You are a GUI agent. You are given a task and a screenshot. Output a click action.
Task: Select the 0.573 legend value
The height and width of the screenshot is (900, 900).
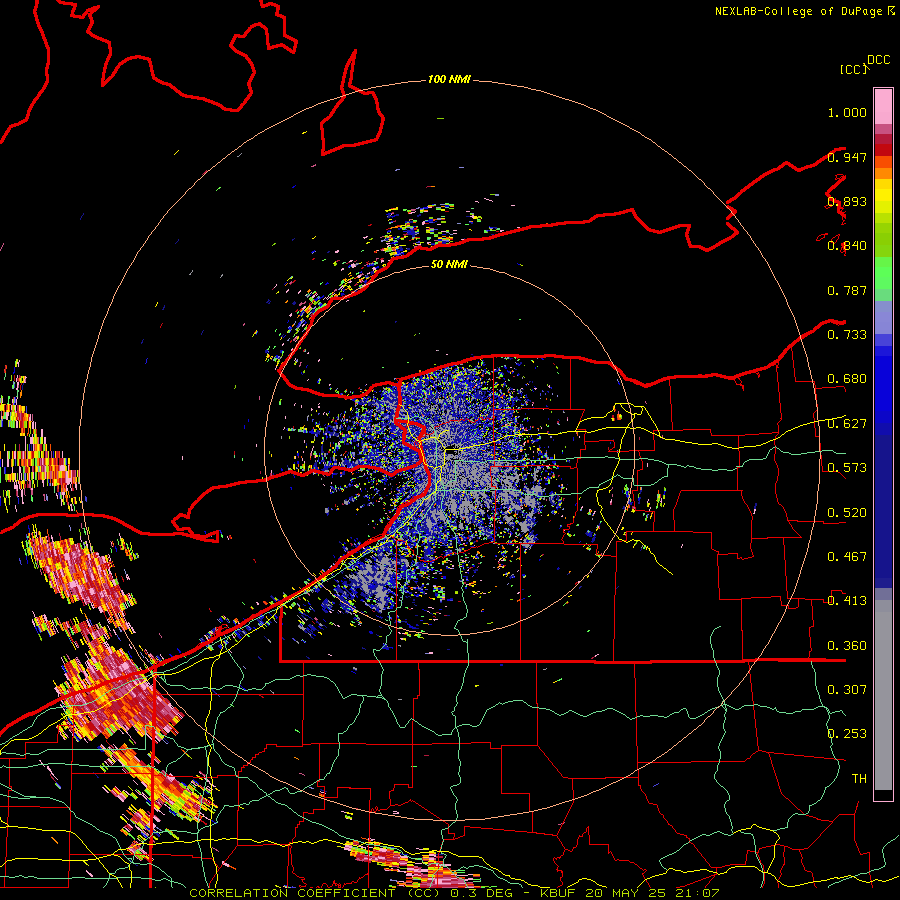coord(847,468)
